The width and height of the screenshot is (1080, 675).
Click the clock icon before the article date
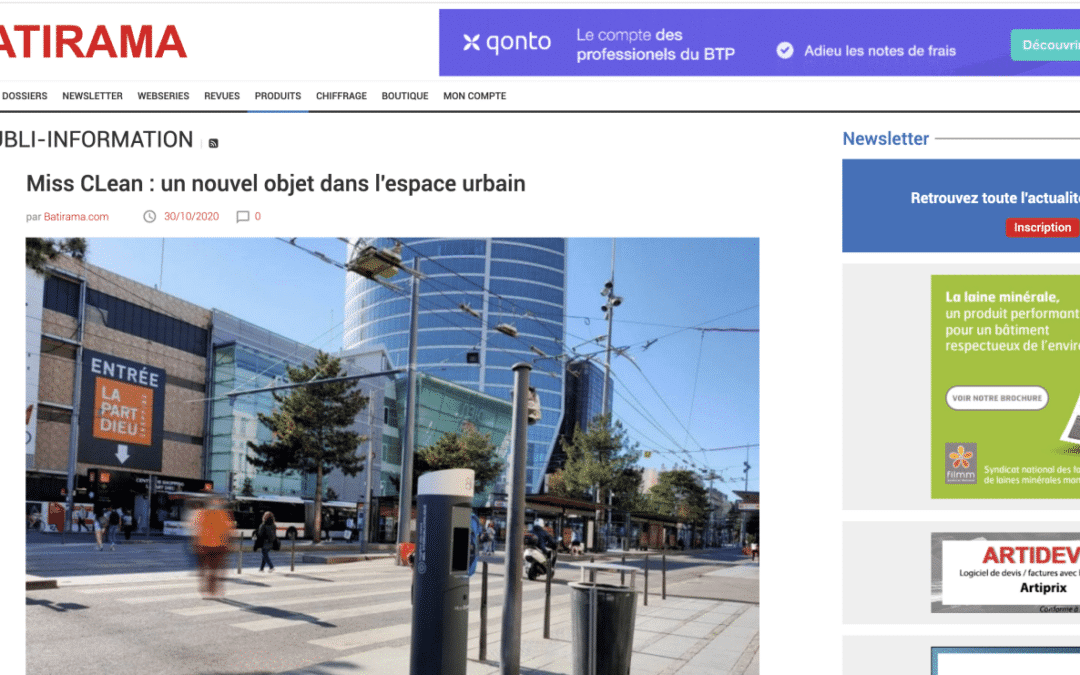[150, 216]
